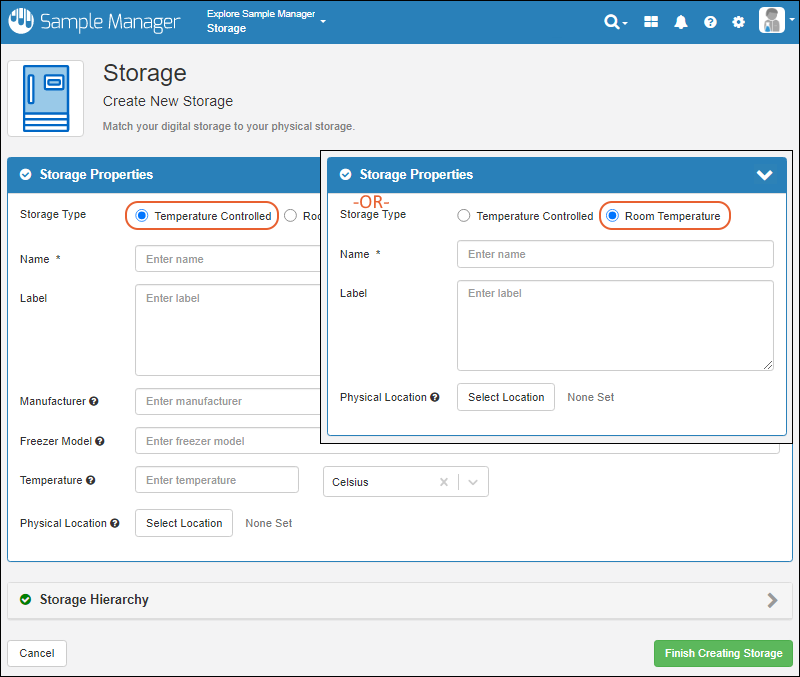This screenshot has width=800, height=677.
Task: Open notifications bell icon
Action: tap(681, 22)
